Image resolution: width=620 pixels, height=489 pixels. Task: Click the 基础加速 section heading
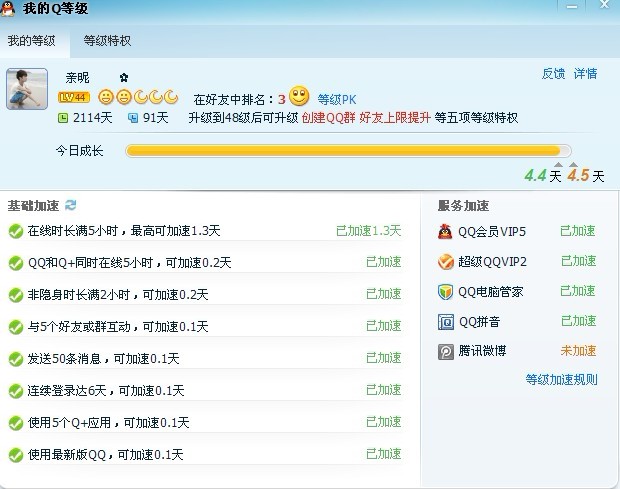(33, 206)
